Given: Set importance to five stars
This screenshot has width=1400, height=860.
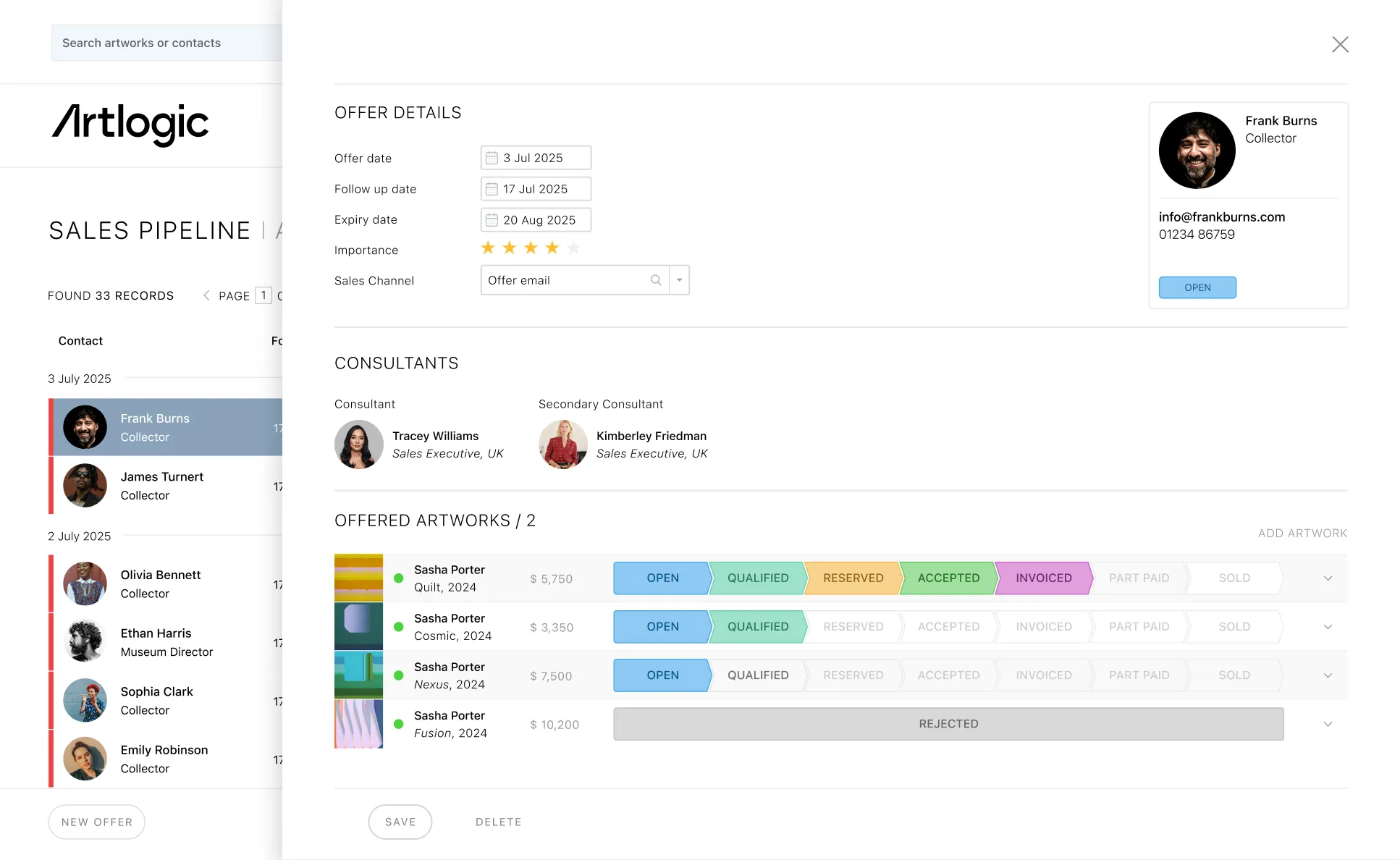Looking at the screenshot, I should coord(573,248).
